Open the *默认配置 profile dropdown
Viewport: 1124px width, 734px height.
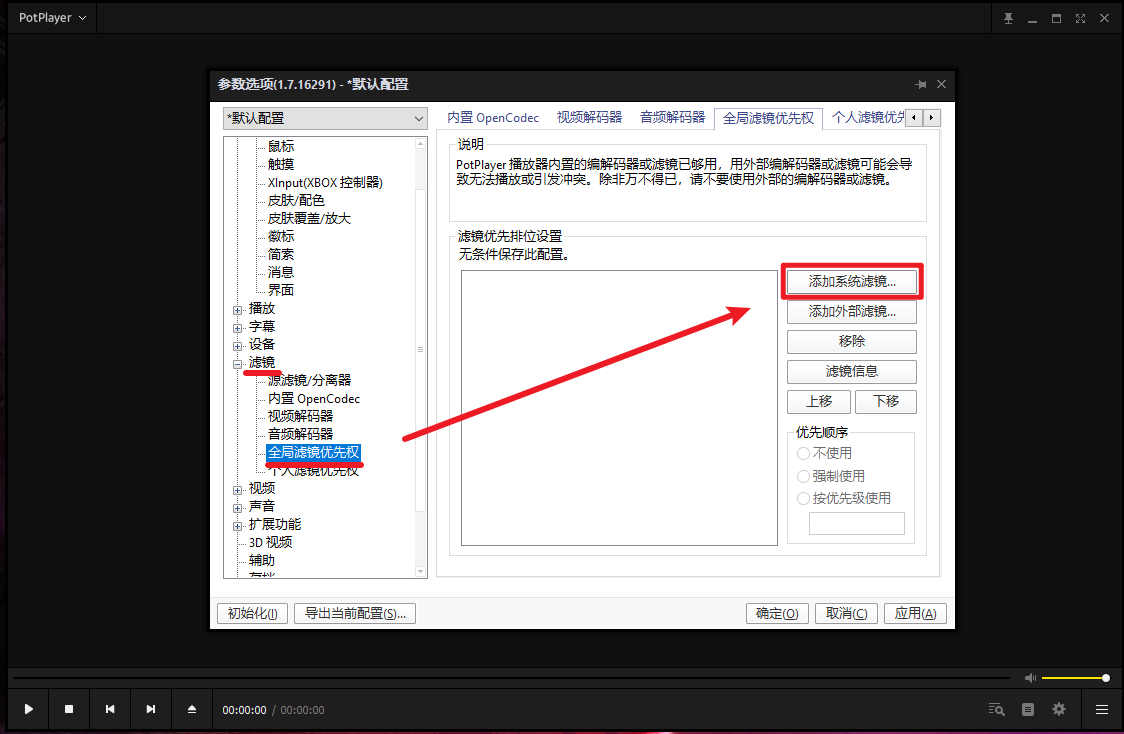(325, 118)
